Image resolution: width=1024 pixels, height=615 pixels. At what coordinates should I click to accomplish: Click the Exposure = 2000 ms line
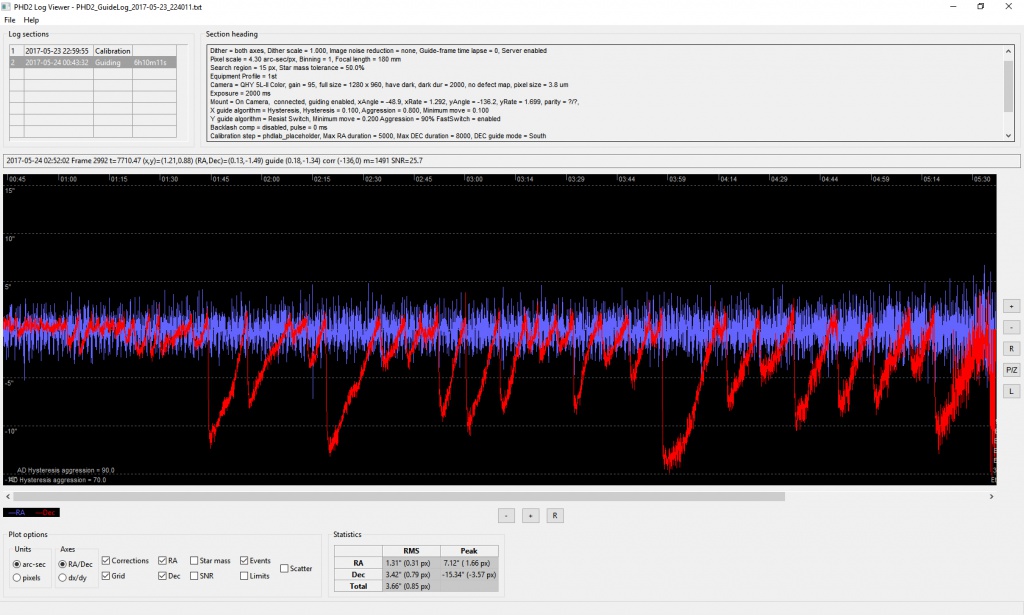[x=238, y=93]
